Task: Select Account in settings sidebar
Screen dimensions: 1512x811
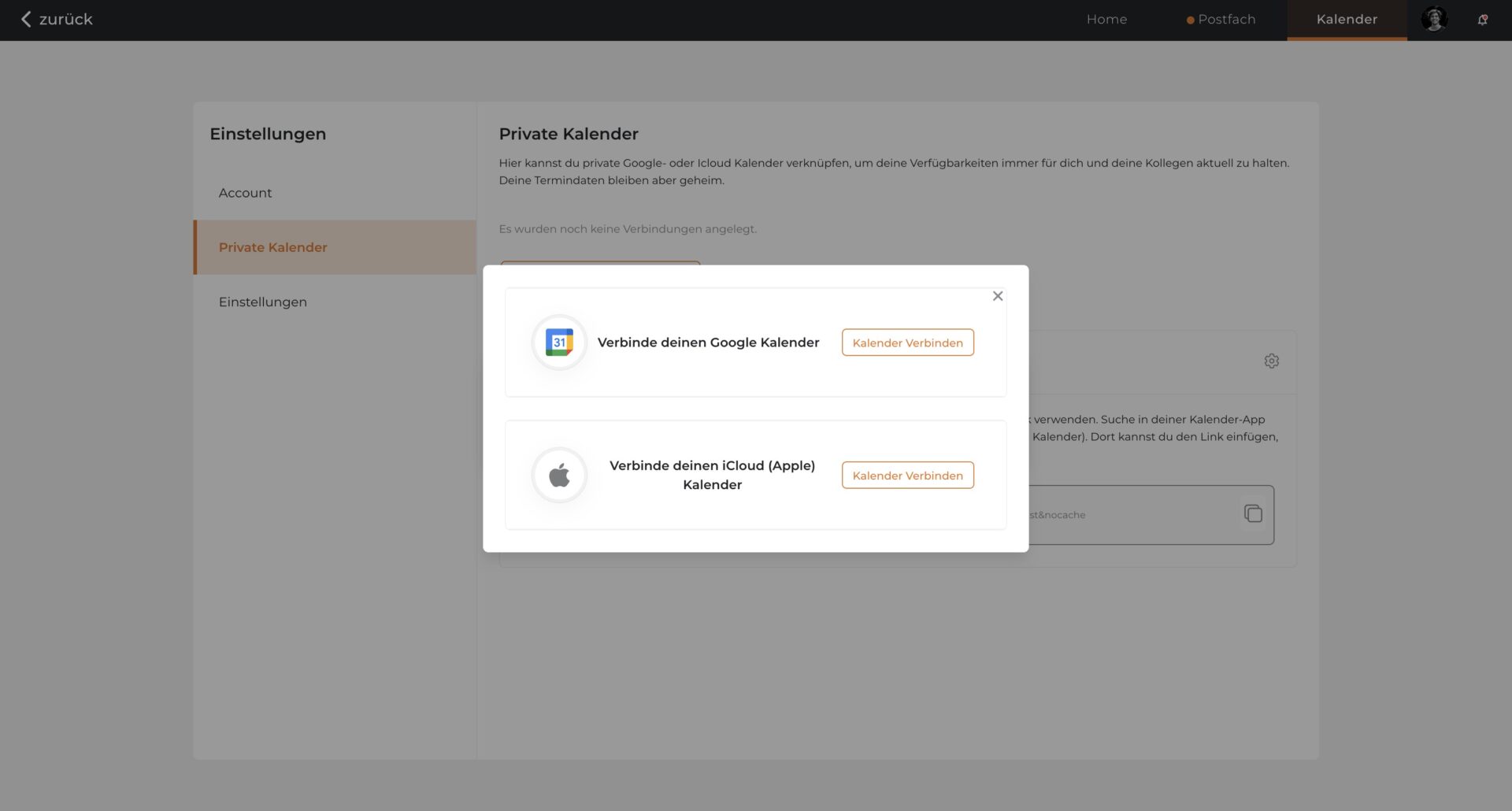Action: click(245, 193)
